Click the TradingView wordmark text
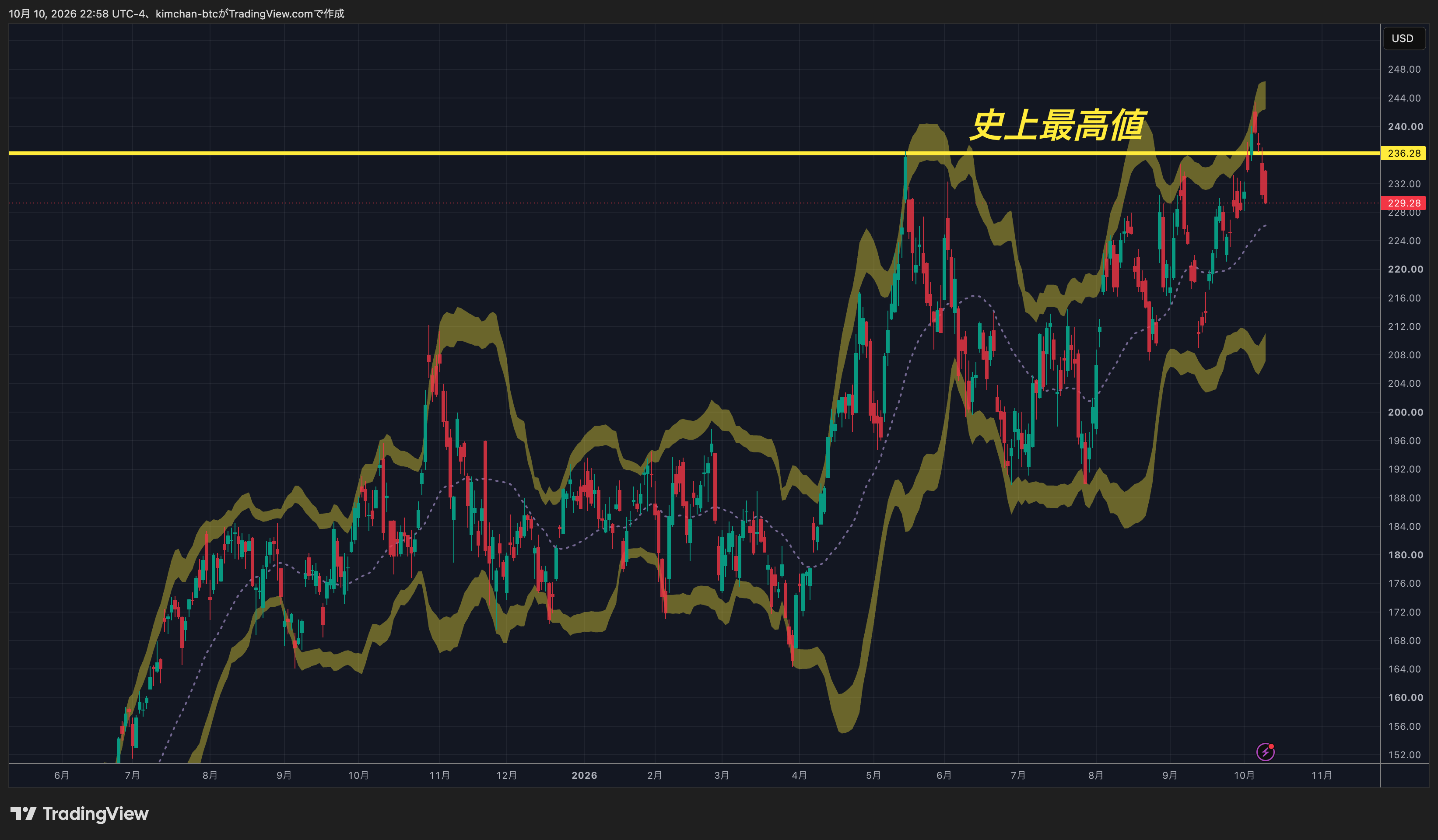 95,813
